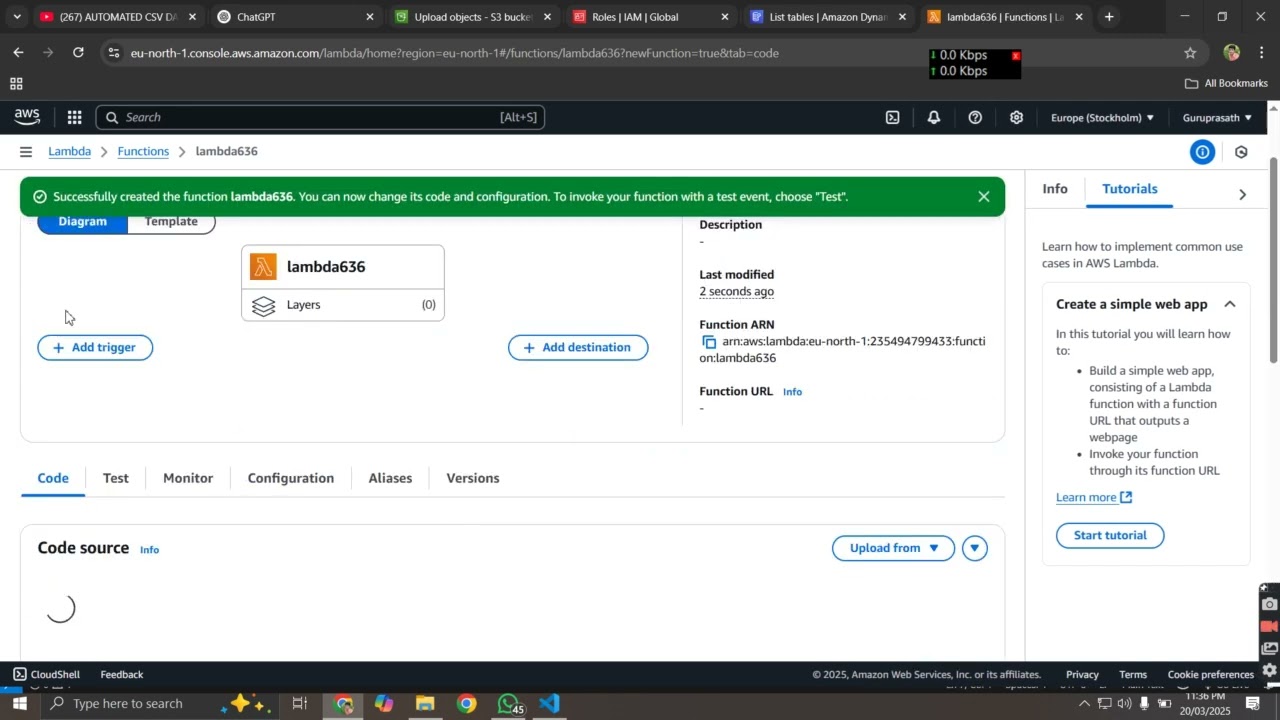Screen dimensions: 1280x720
Task: Open the Feedback link in the footer
Action: pos(122,675)
